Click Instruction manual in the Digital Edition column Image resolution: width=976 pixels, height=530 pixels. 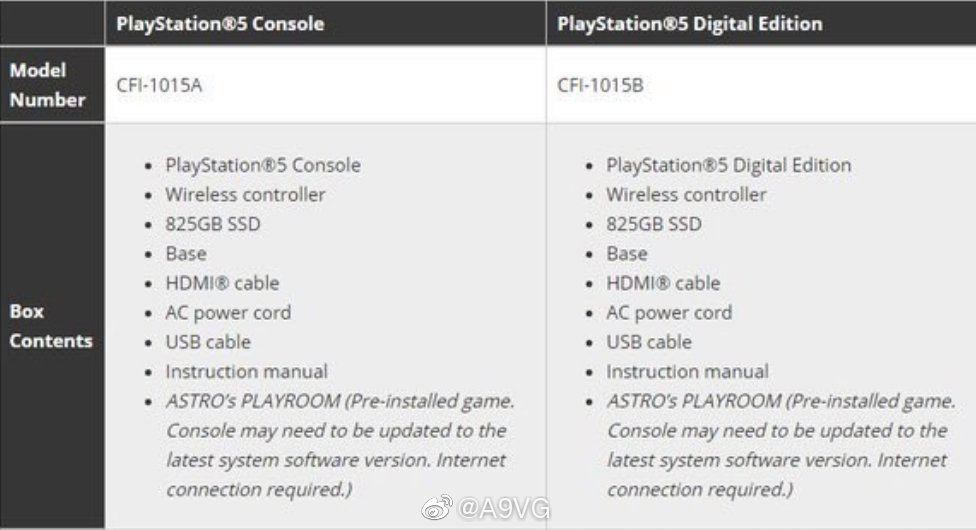[x=687, y=371]
